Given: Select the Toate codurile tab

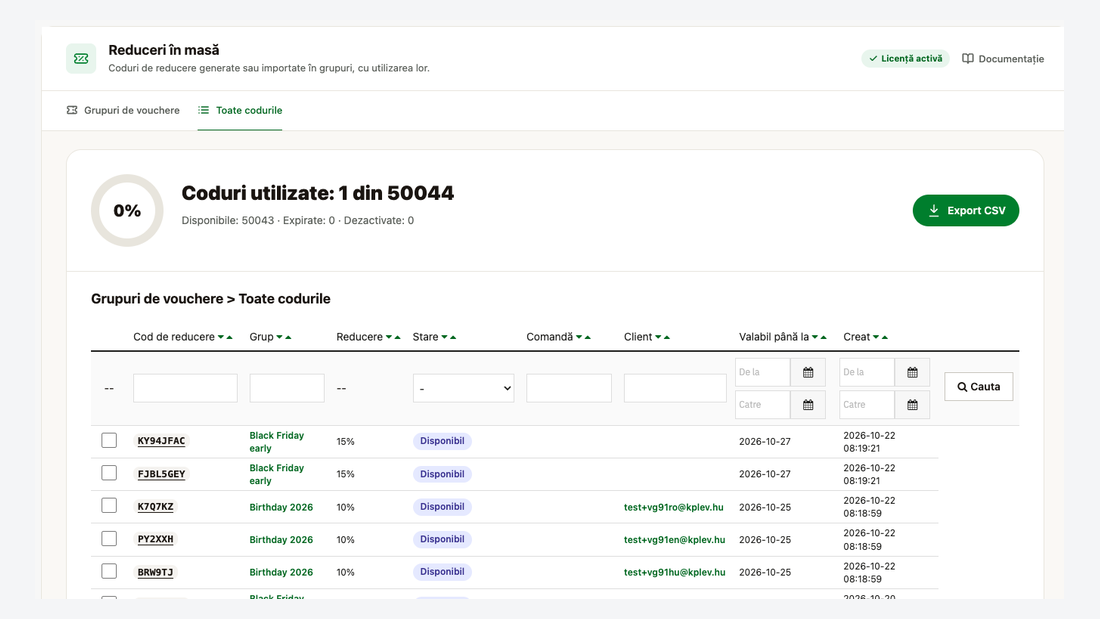Looking at the screenshot, I should click(240, 110).
